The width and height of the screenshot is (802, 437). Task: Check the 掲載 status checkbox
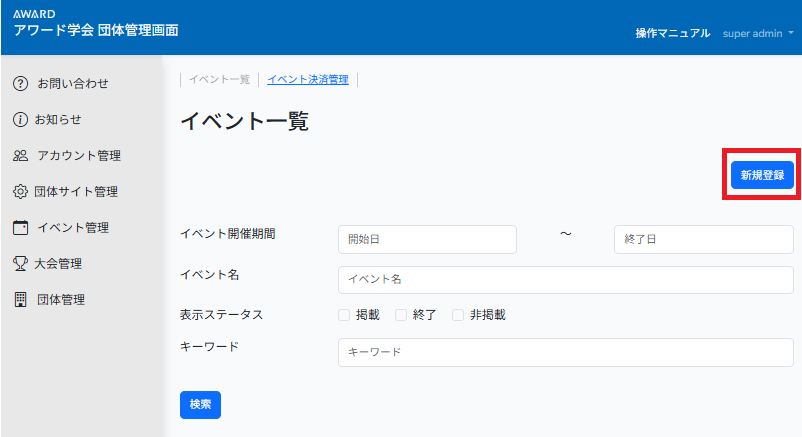coord(344,315)
